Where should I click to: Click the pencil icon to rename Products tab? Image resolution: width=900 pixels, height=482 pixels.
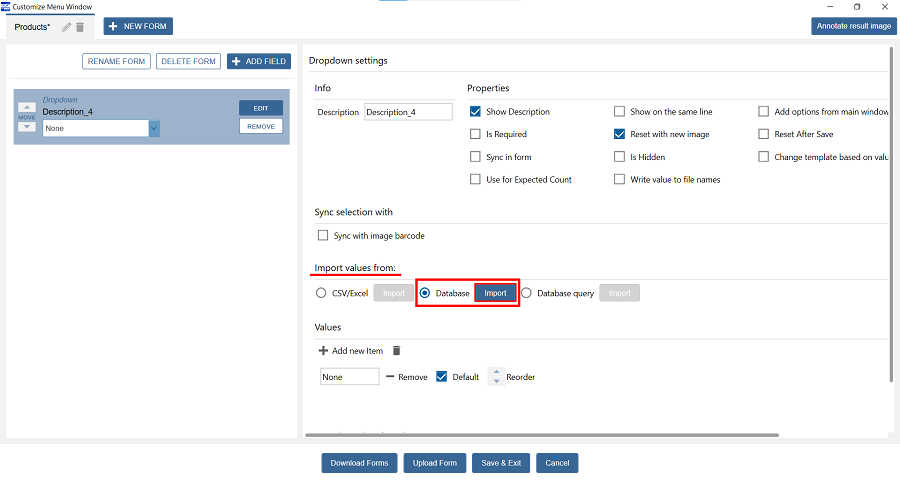click(66, 27)
